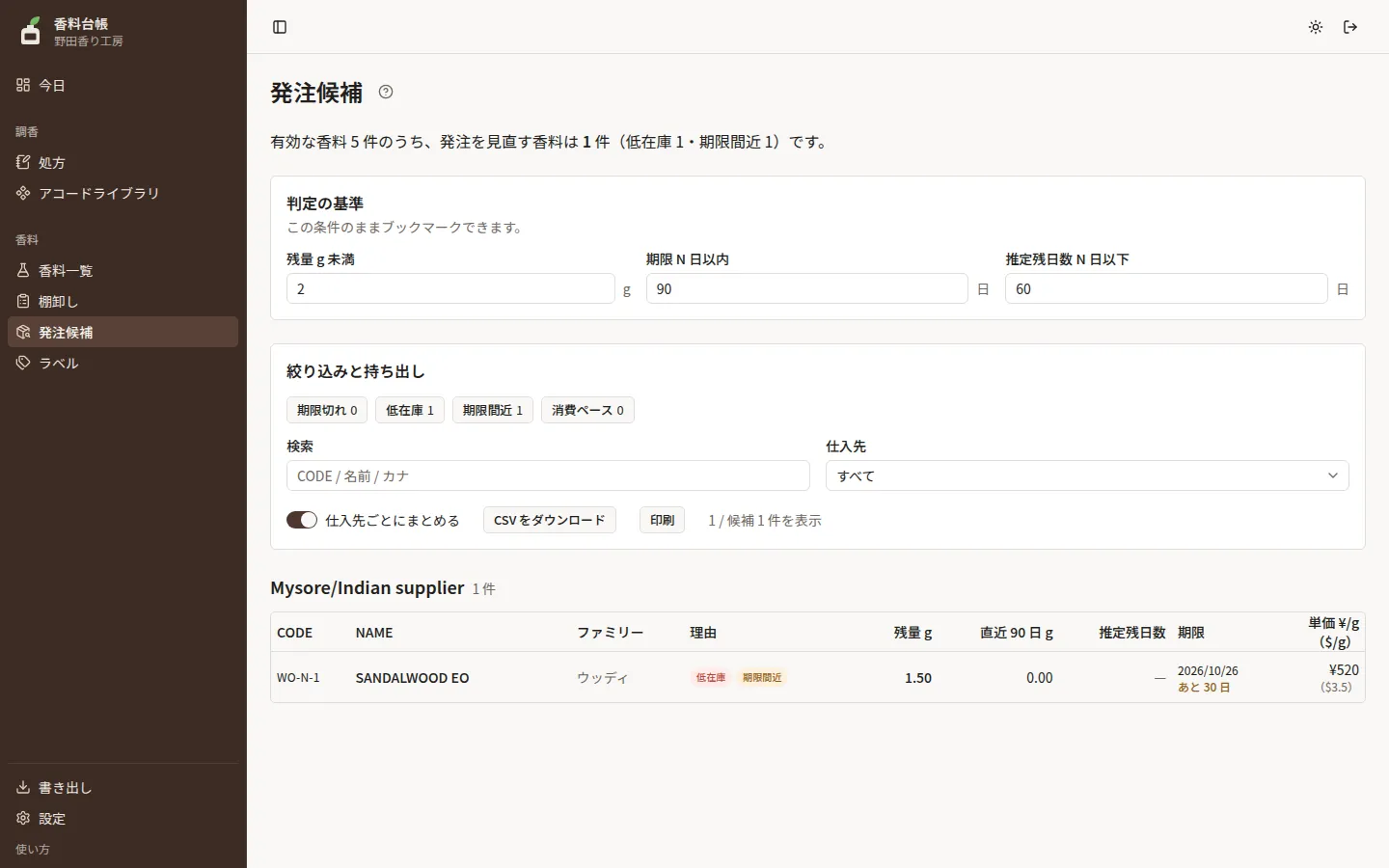This screenshot has height=868, width=1389.
Task: Click the 推定残日数 column header
Action: pyautogui.click(x=1132, y=633)
